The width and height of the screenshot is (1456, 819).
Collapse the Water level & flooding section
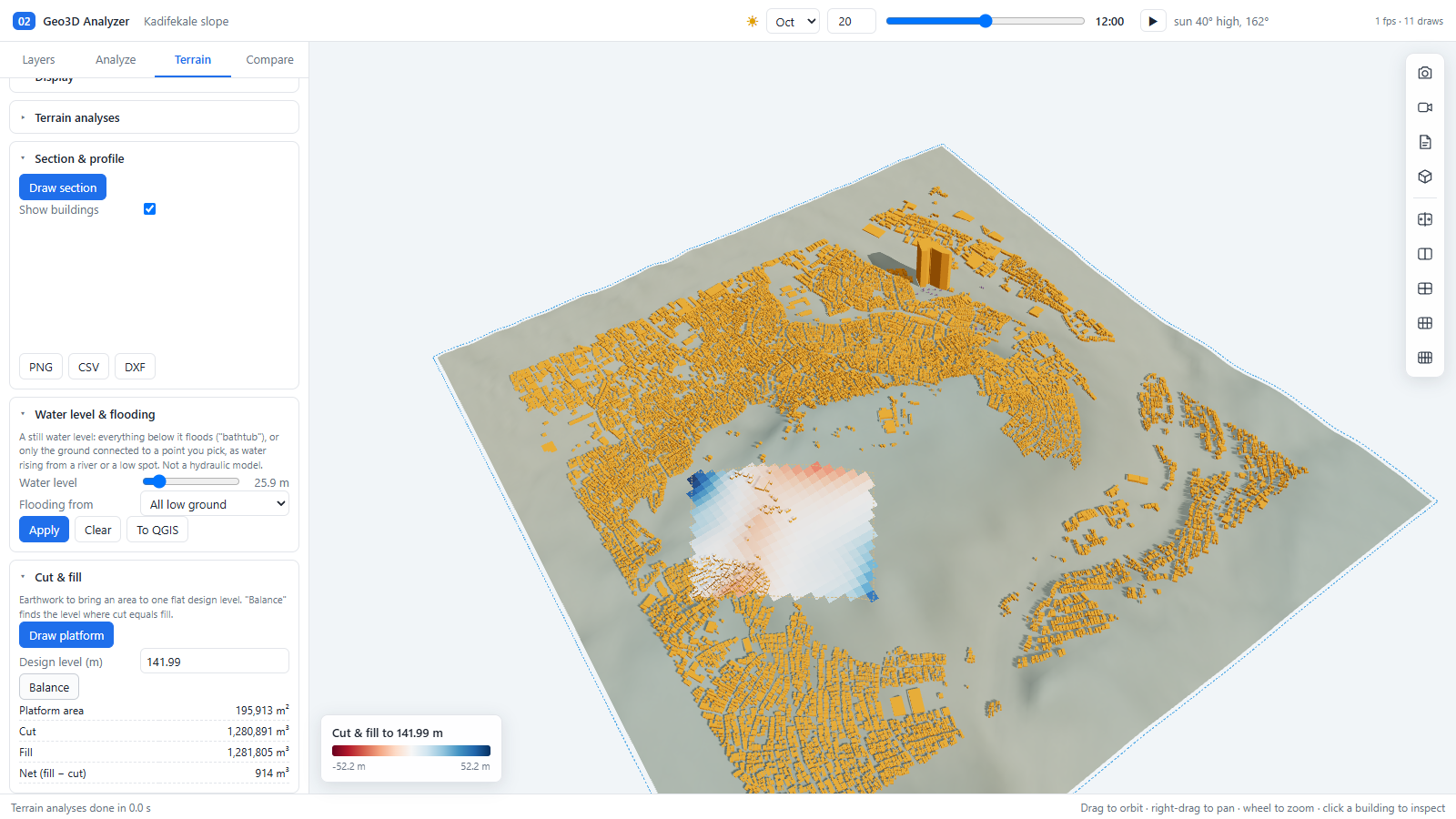pos(95,414)
